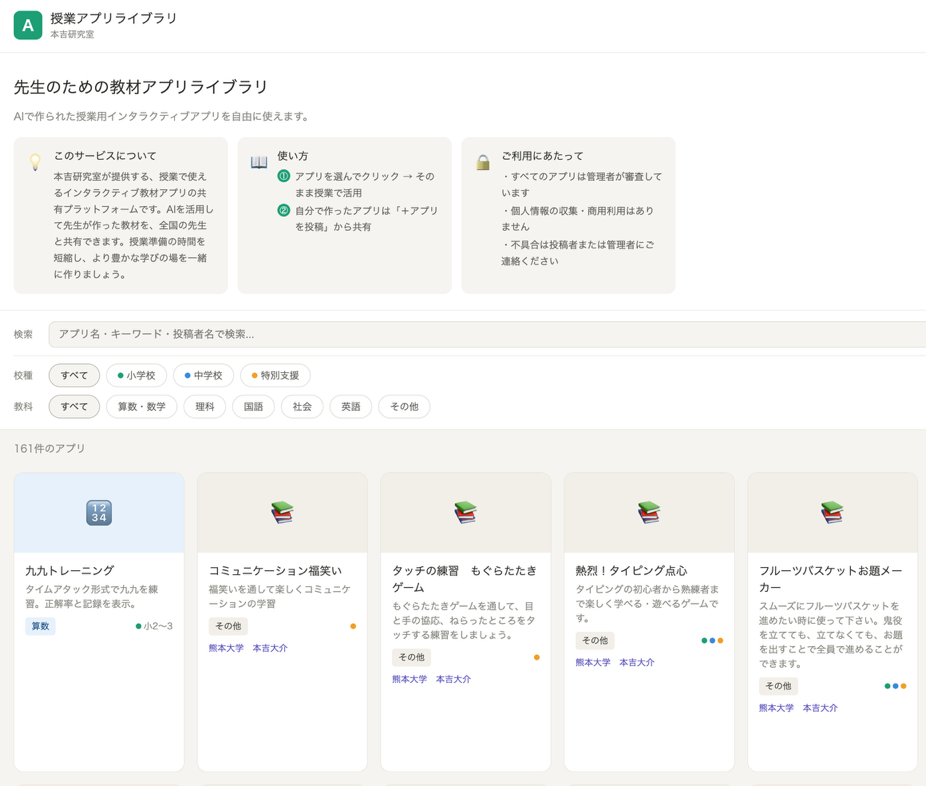
Task: Filter by 中学校 school type
Action: pyautogui.click(x=203, y=375)
